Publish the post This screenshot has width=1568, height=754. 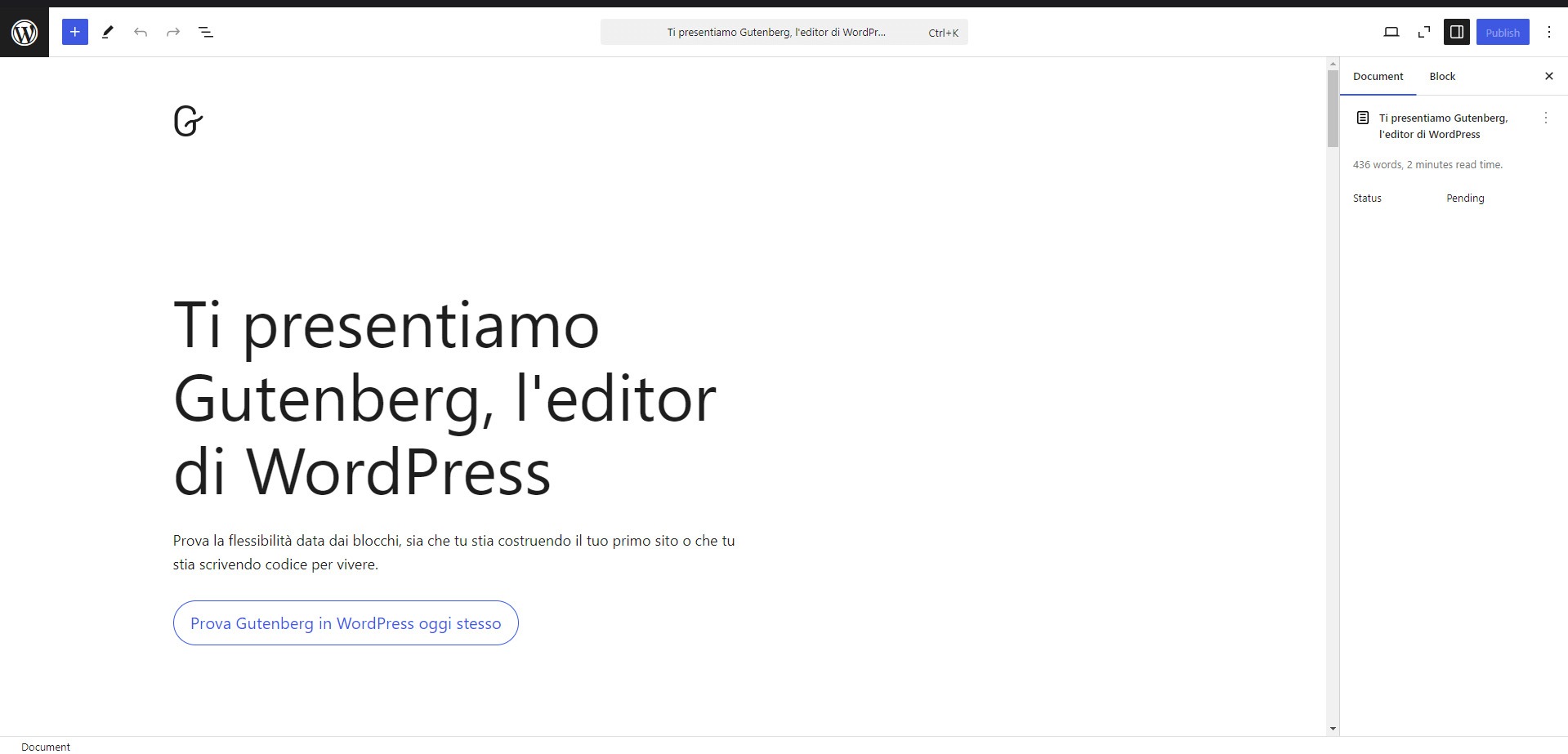pyautogui.click(x=1503, y=32)
